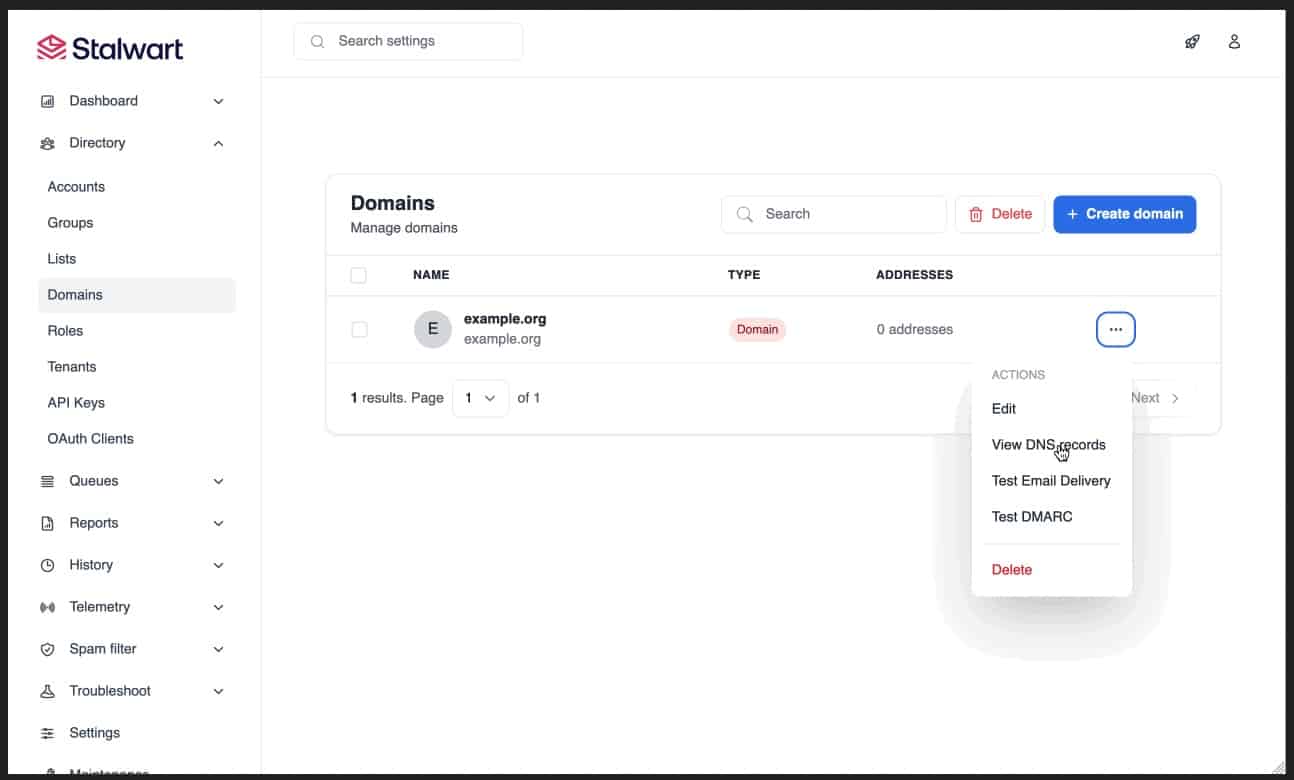The width and height of the screenshot is (1294, 780).
Task: Open the user account icon
Action: click(x=1234, y=41)
